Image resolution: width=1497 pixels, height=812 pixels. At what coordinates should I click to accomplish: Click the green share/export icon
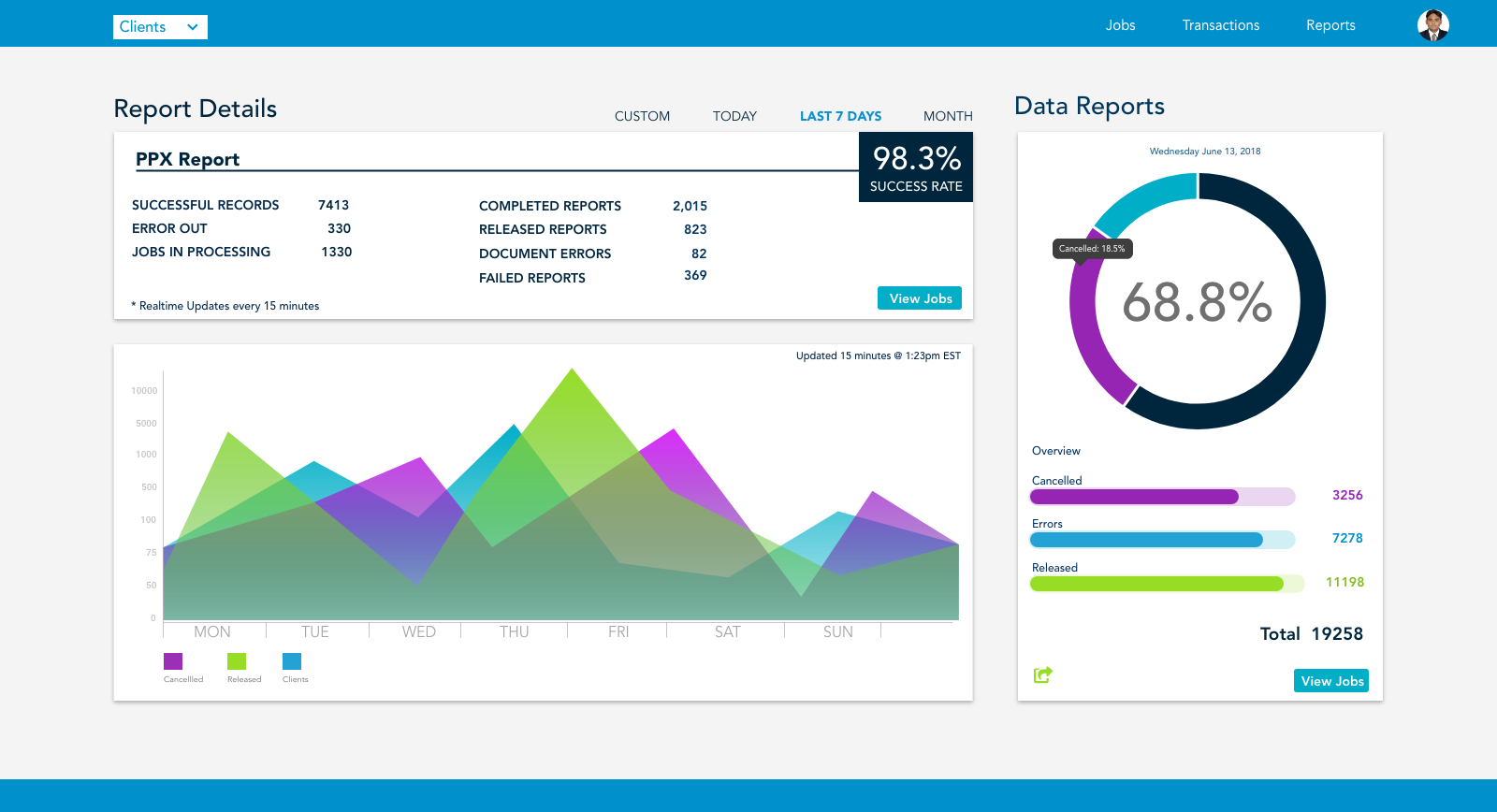click(1043, 674)
